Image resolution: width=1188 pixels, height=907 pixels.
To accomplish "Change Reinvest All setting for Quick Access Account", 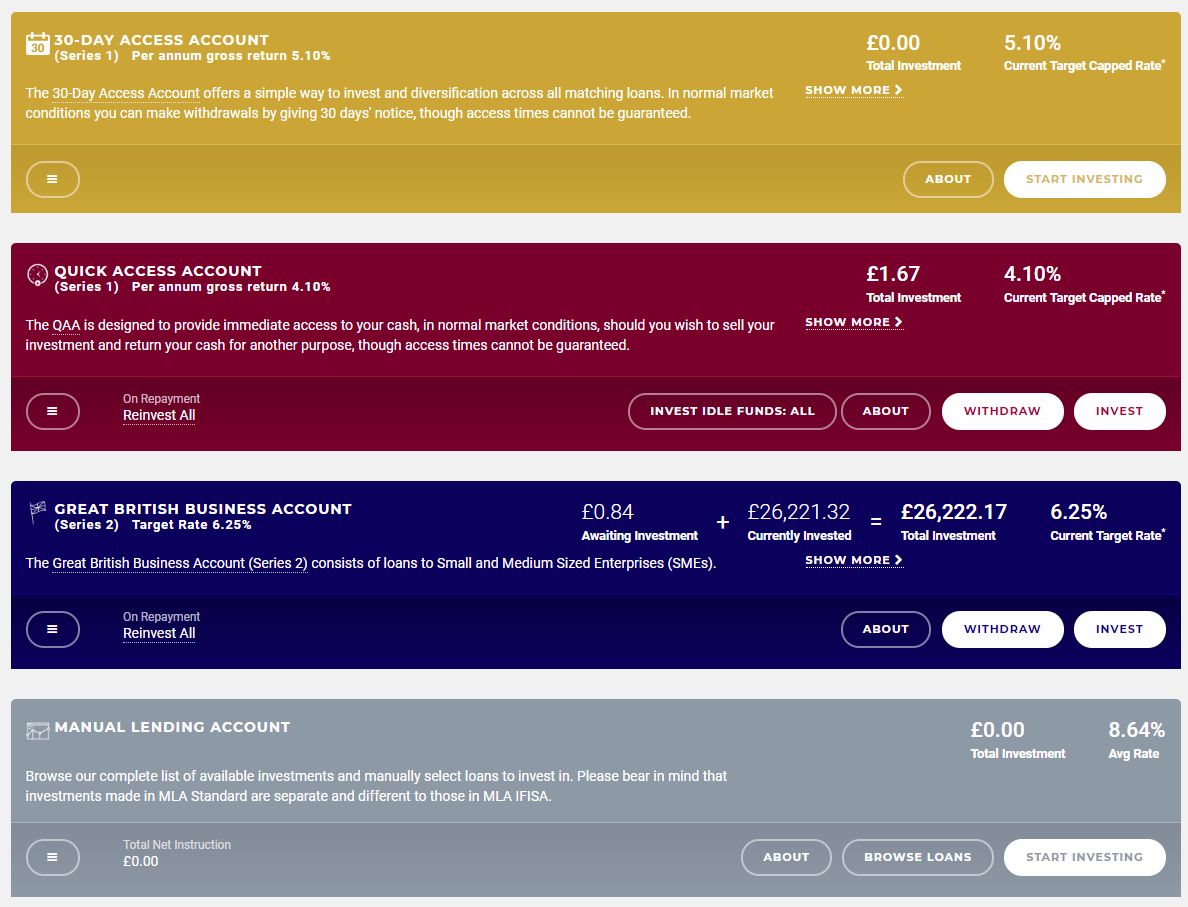I will (x=159, y=415).
